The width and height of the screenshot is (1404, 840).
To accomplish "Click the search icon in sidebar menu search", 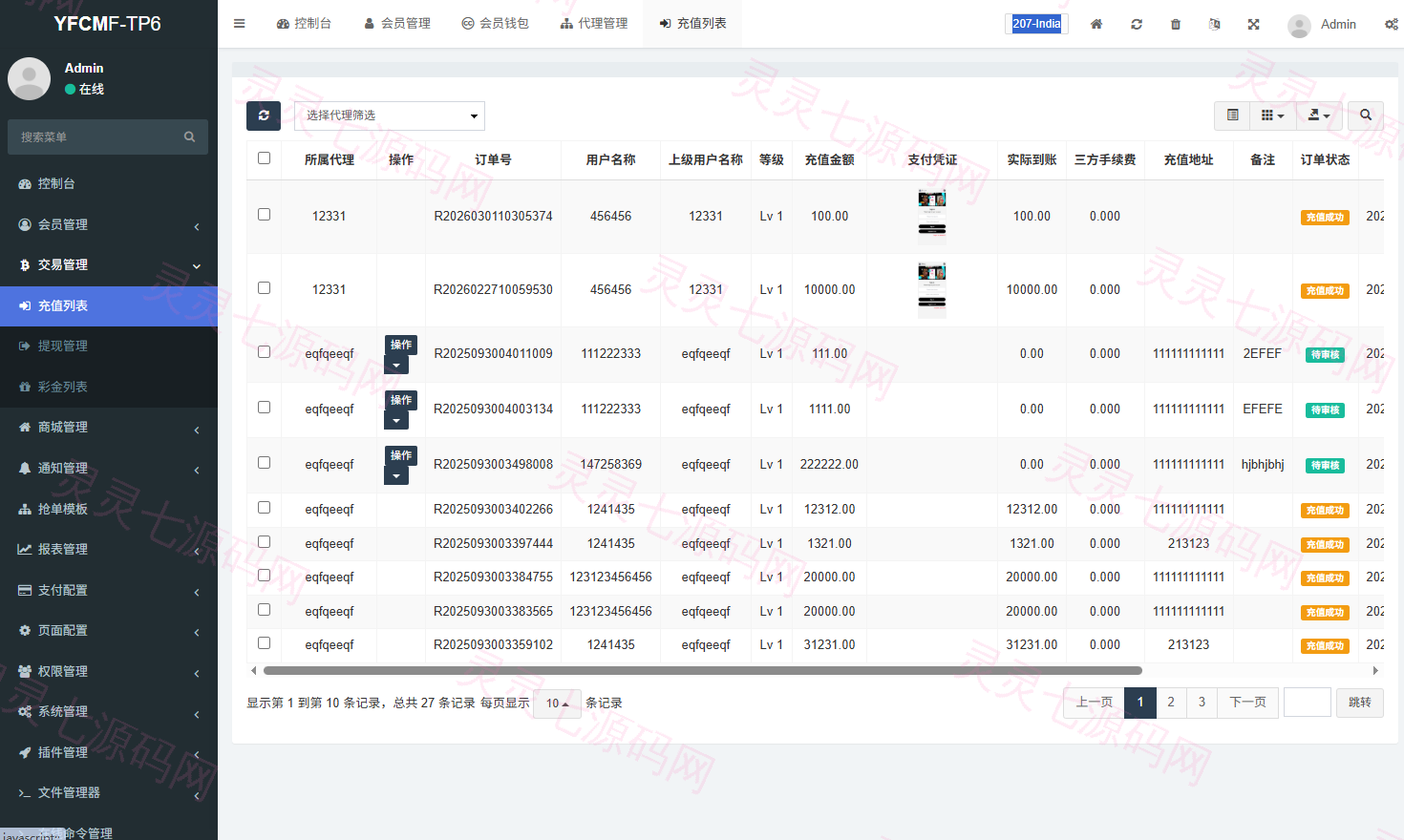I will (x=190, y=137).
